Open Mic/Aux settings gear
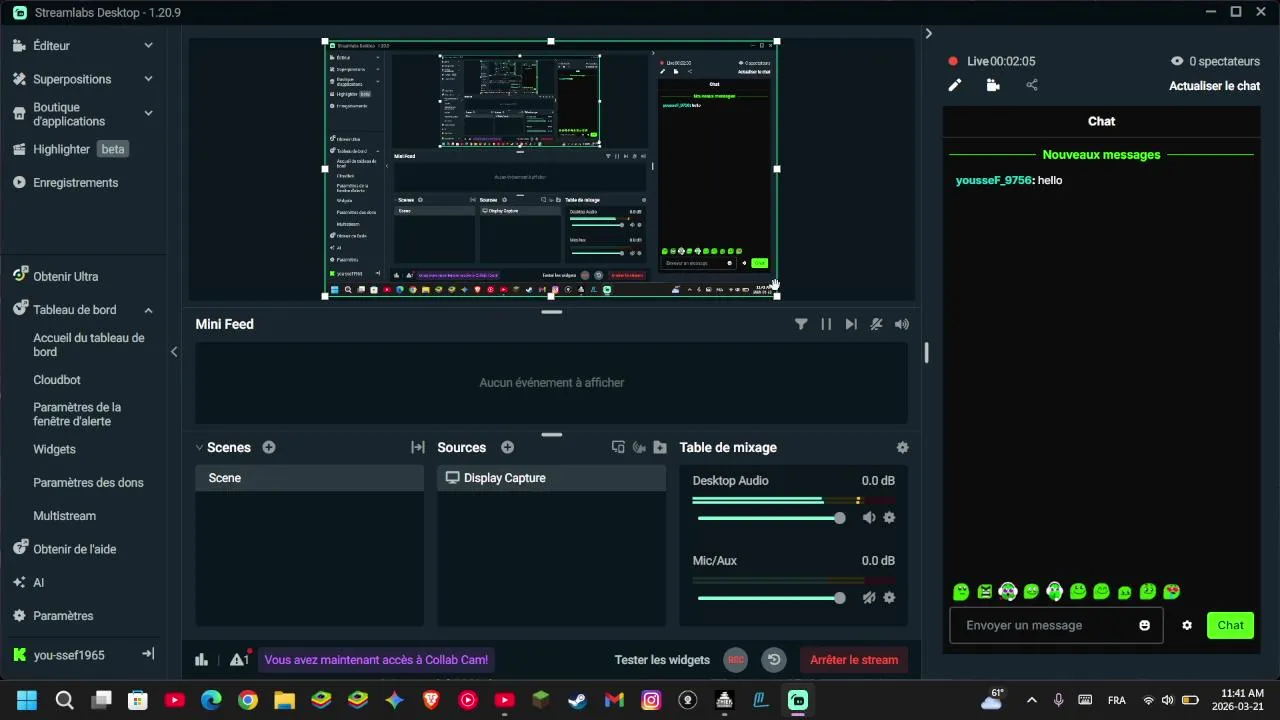1280x720 pixels. click(x=889, y=598)
